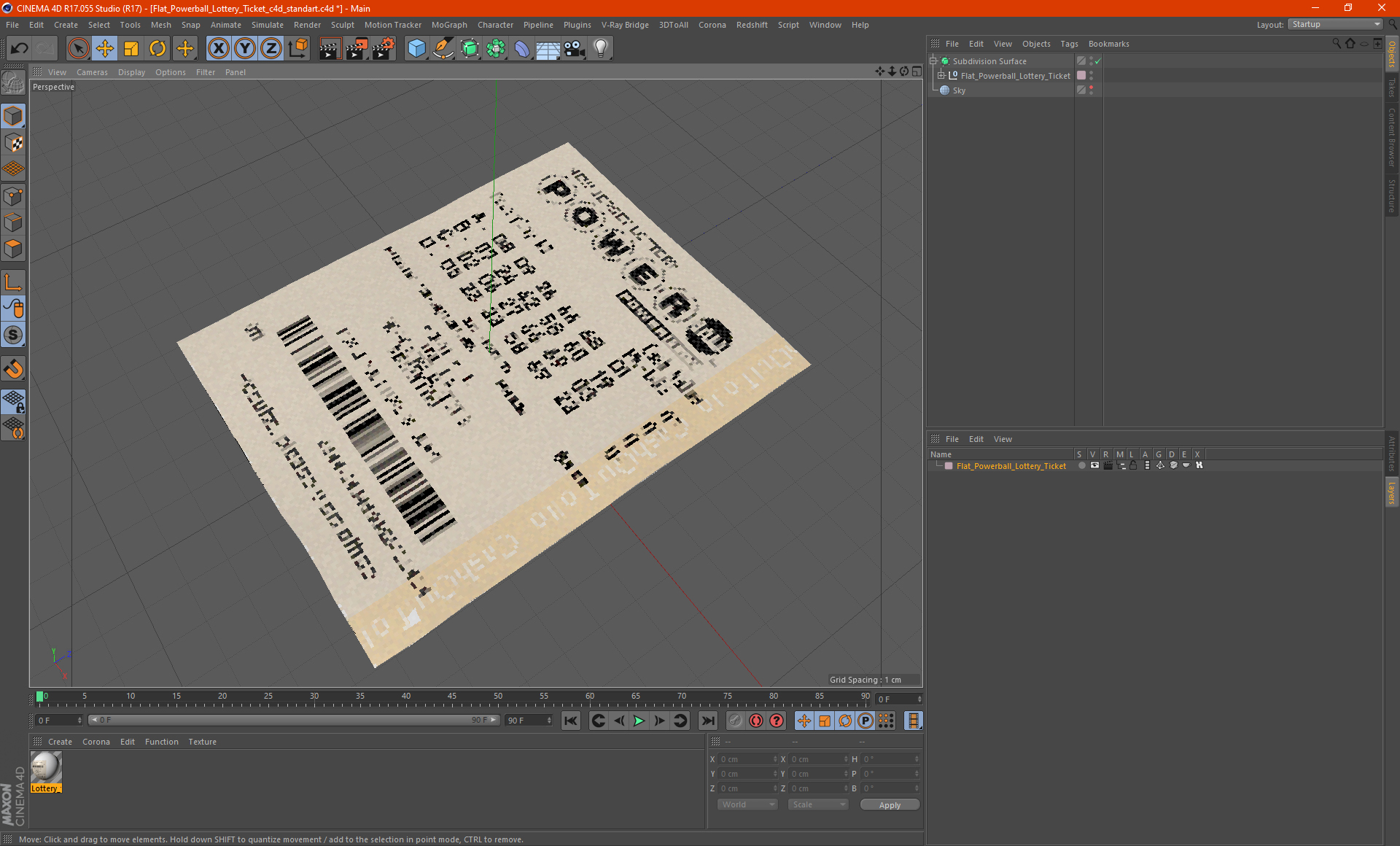Open the Deformer objects icon
The image size is (1400, 846).
[x=523, y=49]
